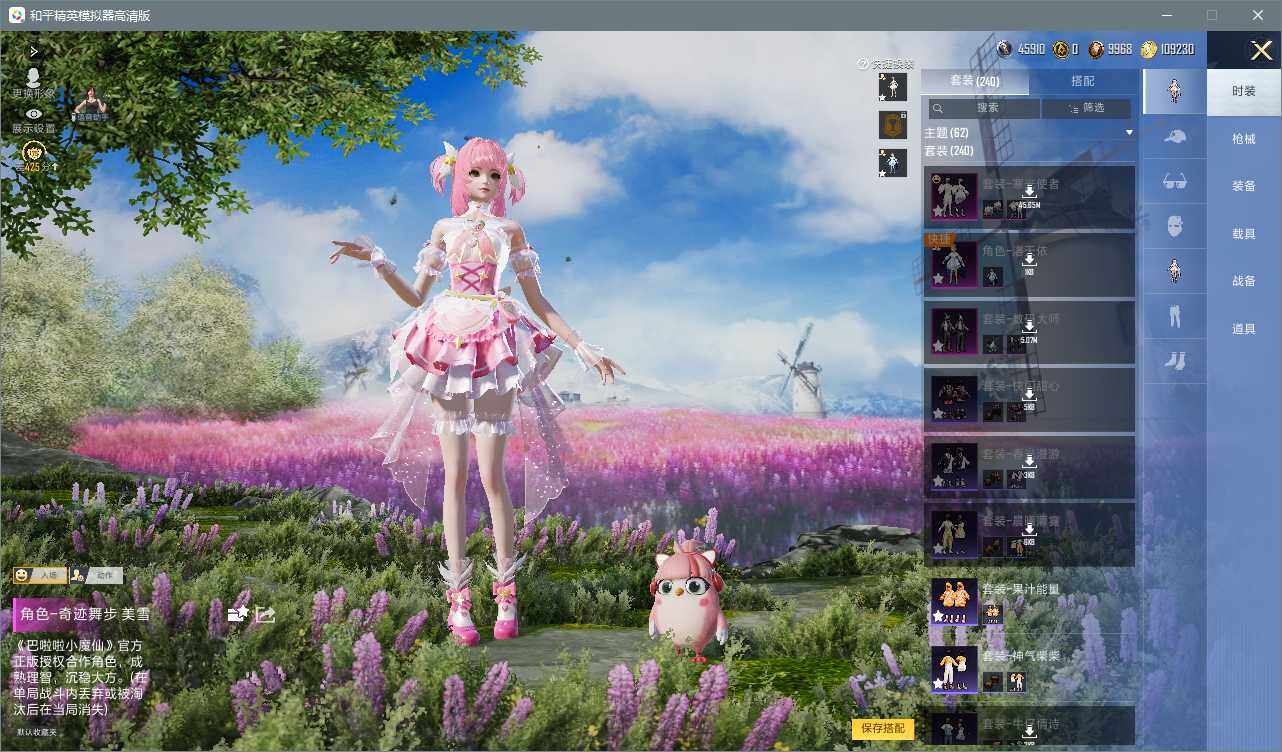The image size is (1282, 752).
Task: Favorite the 神气柴柴 outfit with star
Action: [x=938, y=684]
